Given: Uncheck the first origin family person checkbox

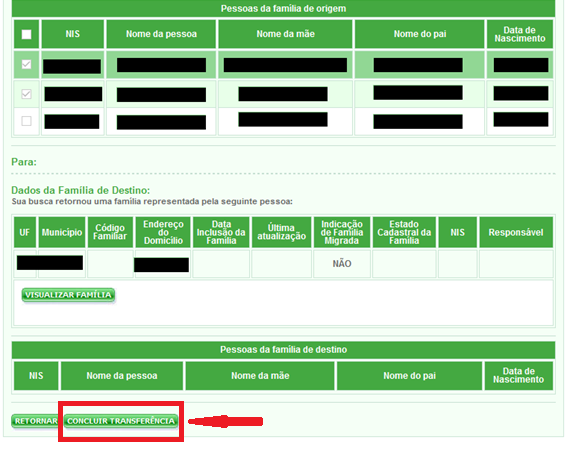Looking at the screenshot, I should (26, 64).
